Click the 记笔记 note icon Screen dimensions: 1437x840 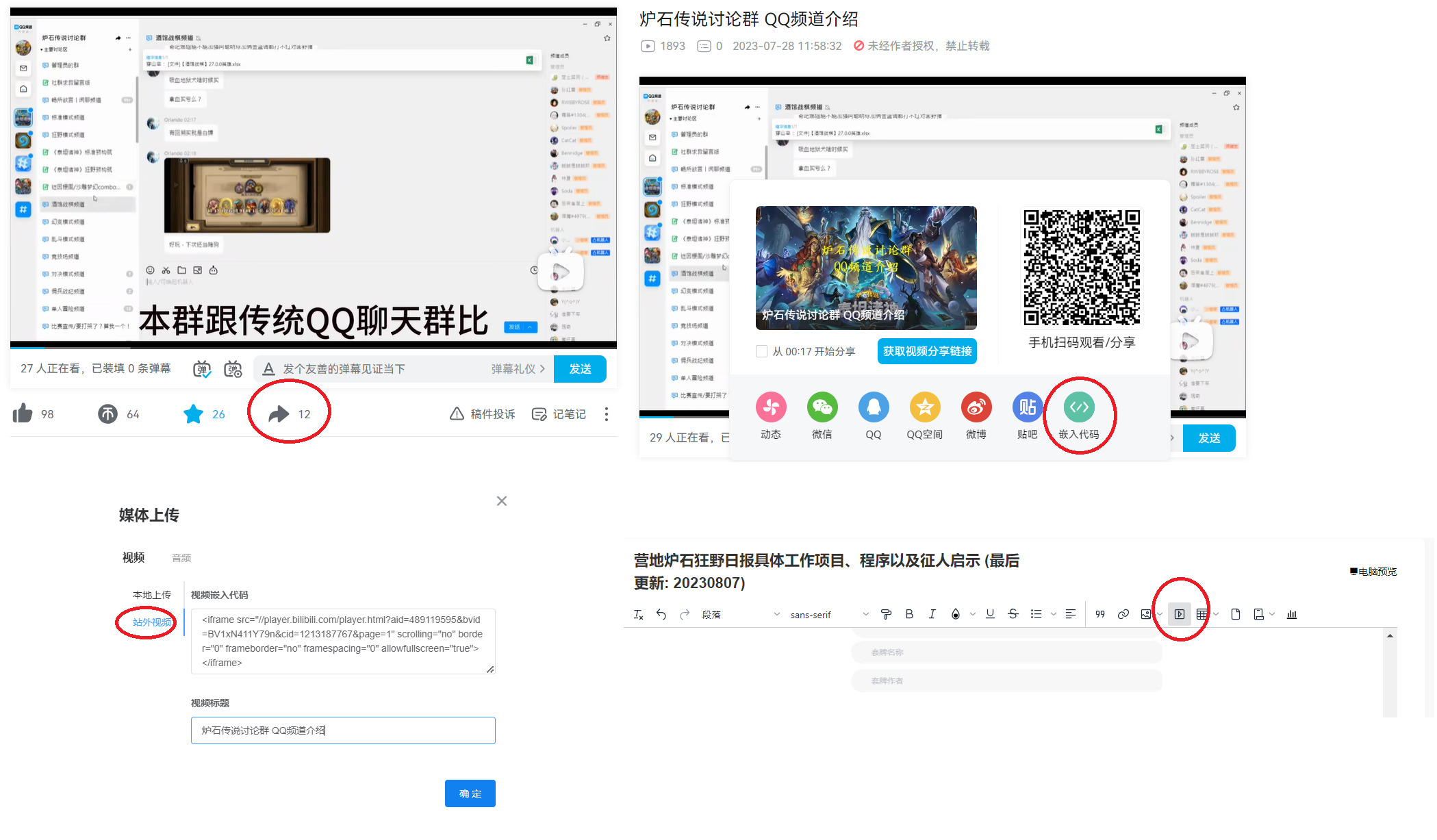(x=539, y=414)
